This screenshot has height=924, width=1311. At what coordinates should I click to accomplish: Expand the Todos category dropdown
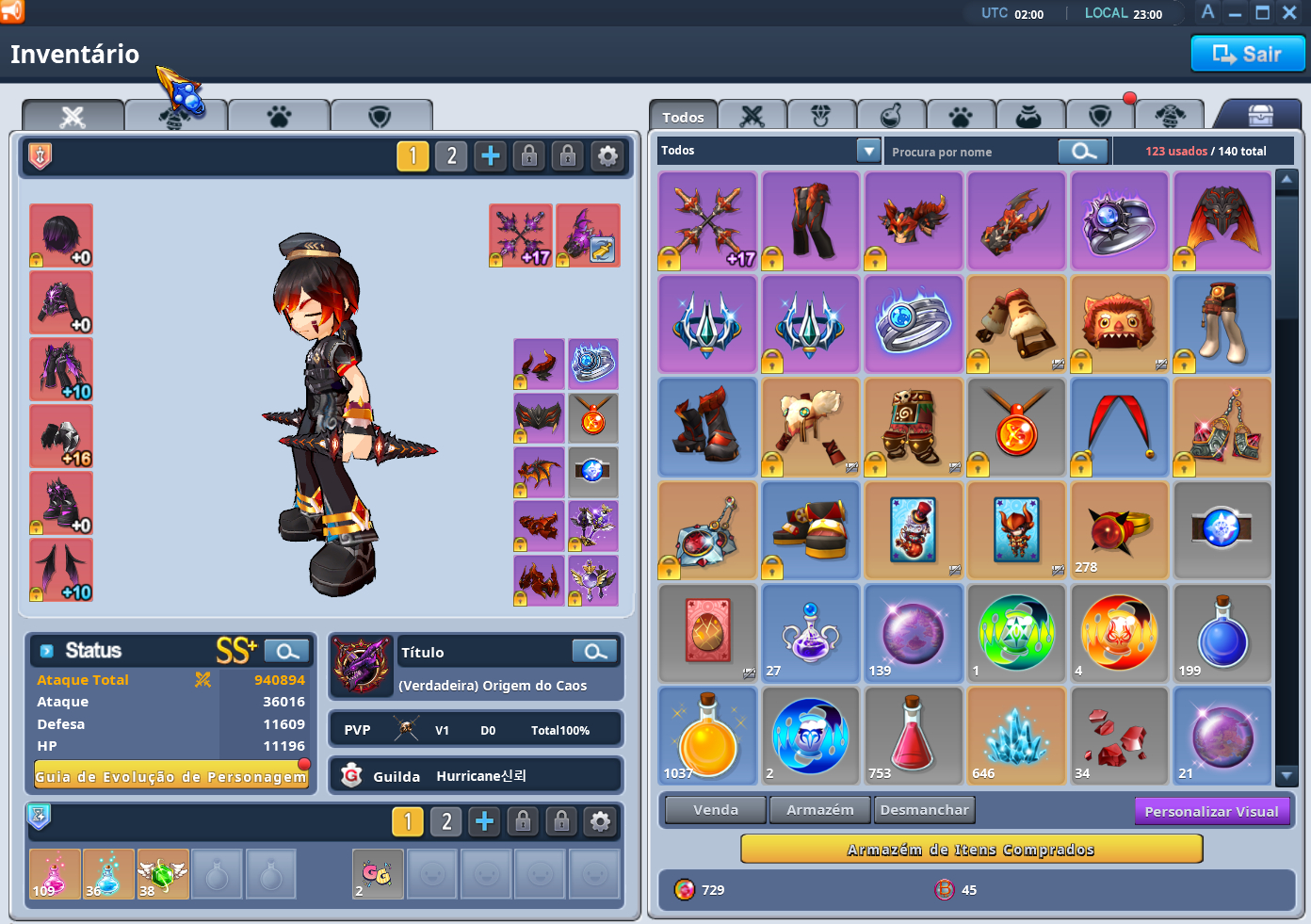(x=868, y=151)
